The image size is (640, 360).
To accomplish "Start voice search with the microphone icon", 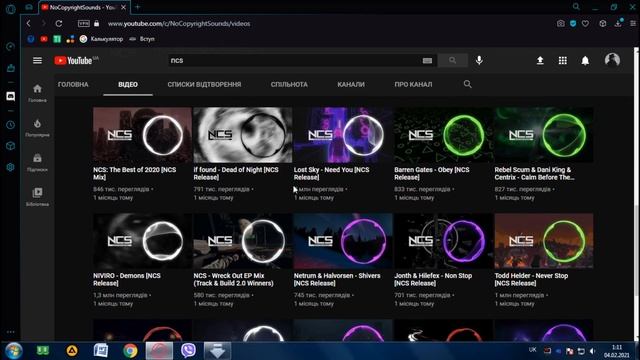I will 479,60.
